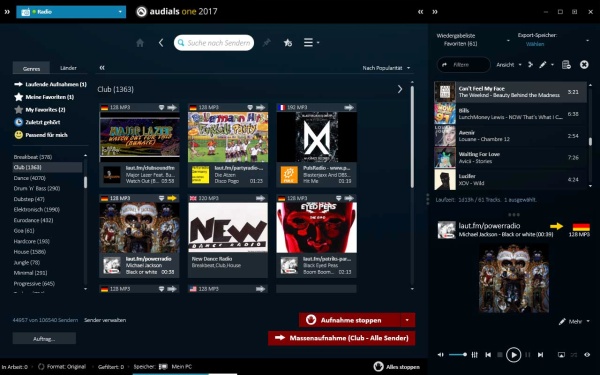
Task: Click 'Alles stoppen' in status bar
Action: tap(397, 367)
